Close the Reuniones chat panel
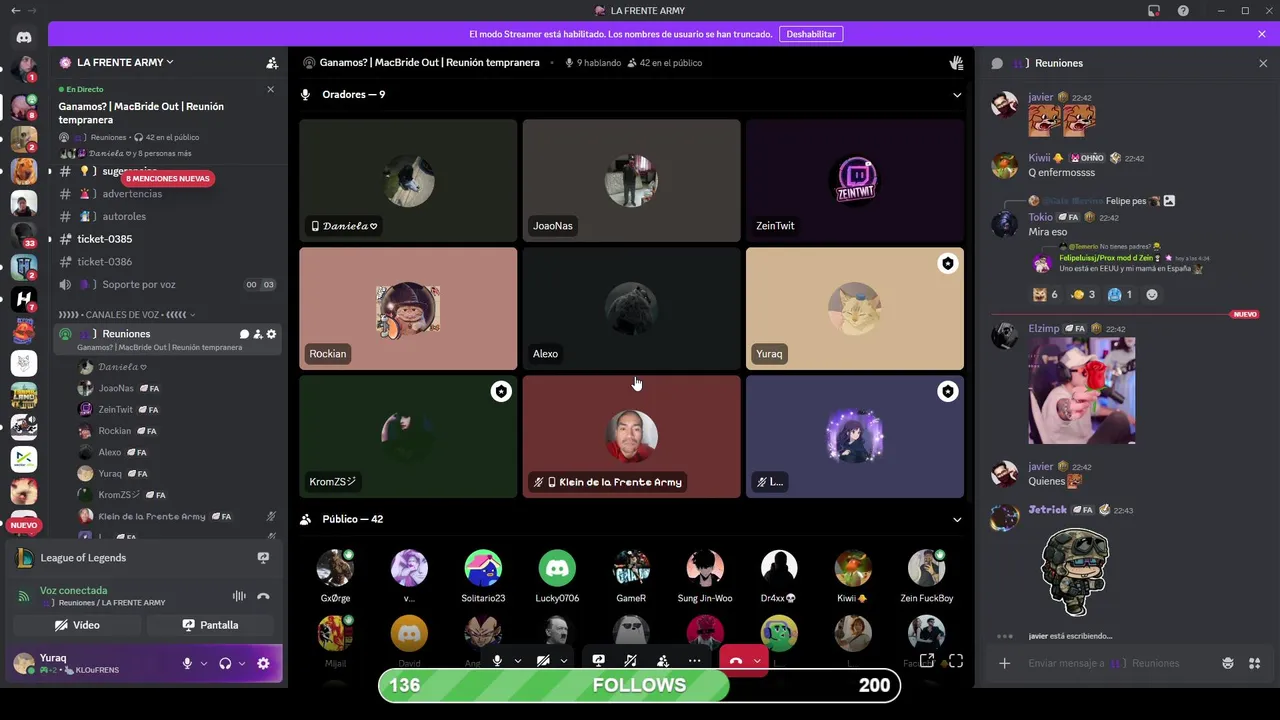1280x720 pixels. (x=1263, y=63)
